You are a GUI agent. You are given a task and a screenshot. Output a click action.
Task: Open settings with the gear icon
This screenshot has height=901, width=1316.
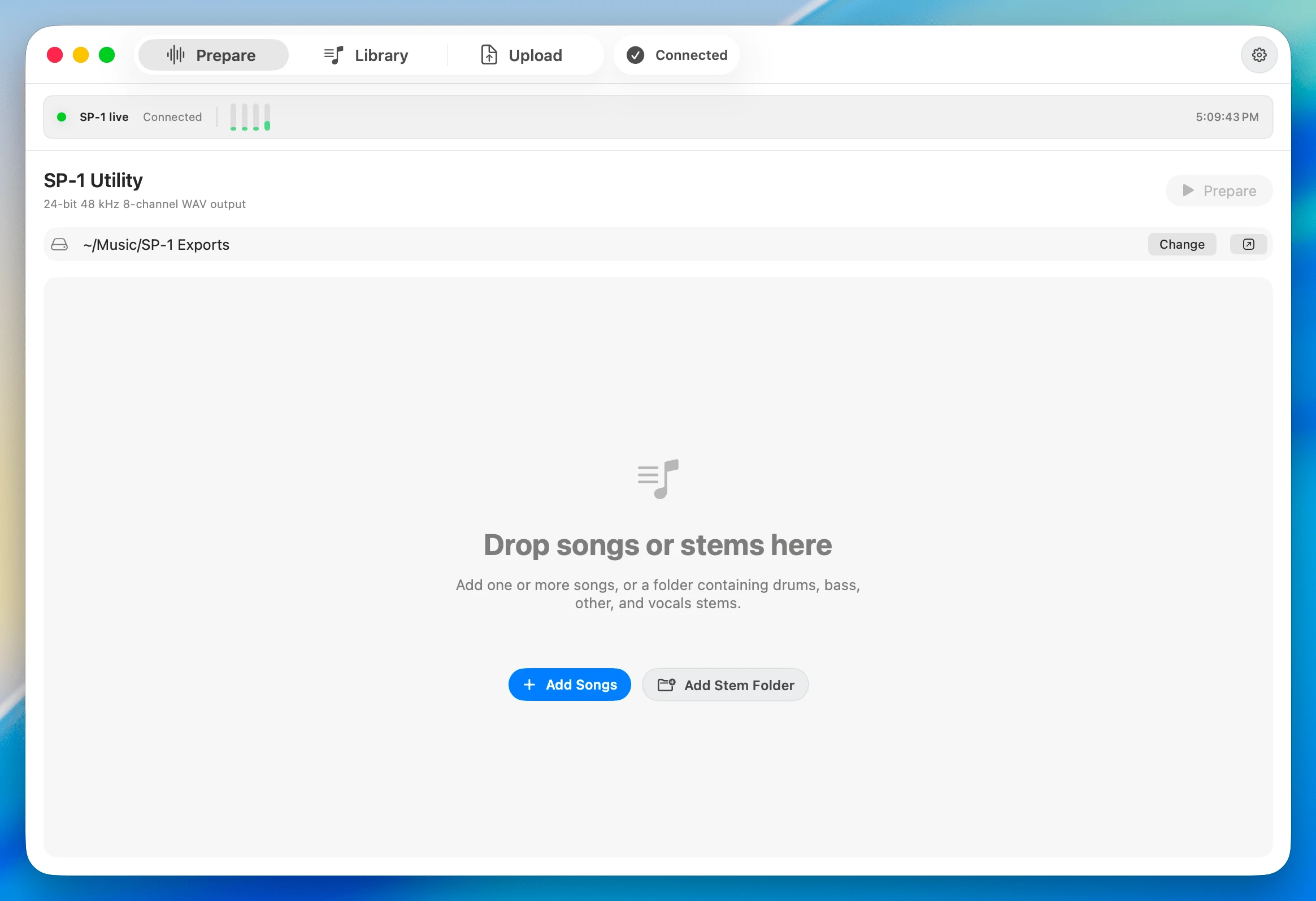point(1258,55)
